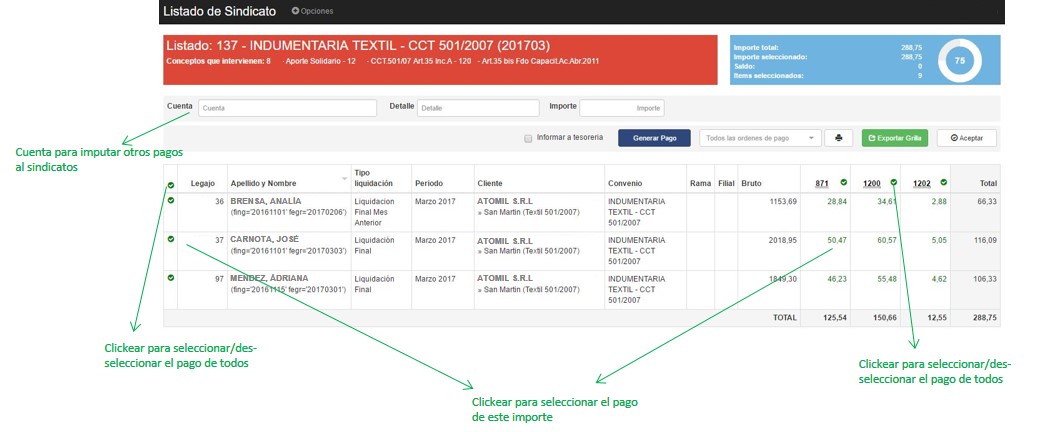Toggle row check for Mendez, Adriana
The height and width of the screenshot is (432, 1045).
(x=170, y=277)
